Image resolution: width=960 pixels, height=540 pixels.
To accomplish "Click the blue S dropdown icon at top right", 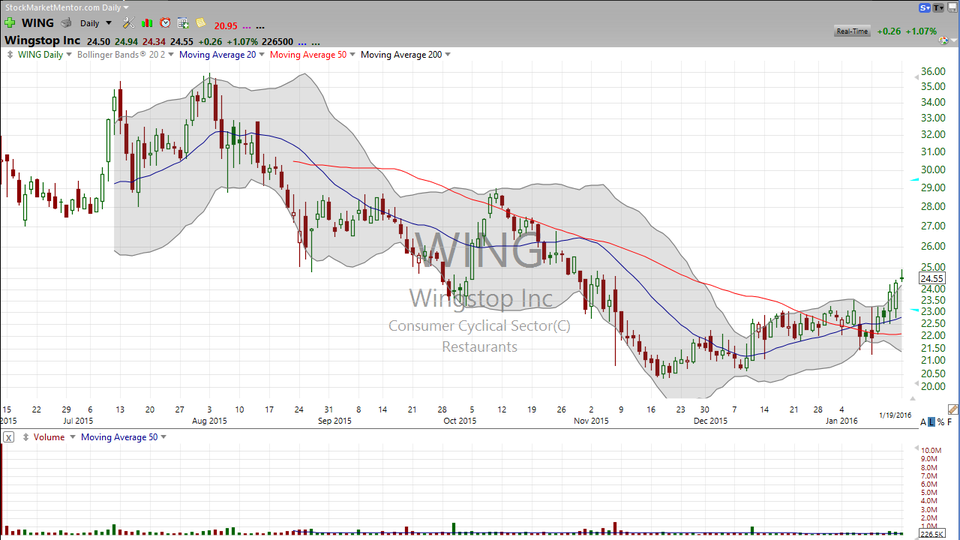I will [924, 7].
